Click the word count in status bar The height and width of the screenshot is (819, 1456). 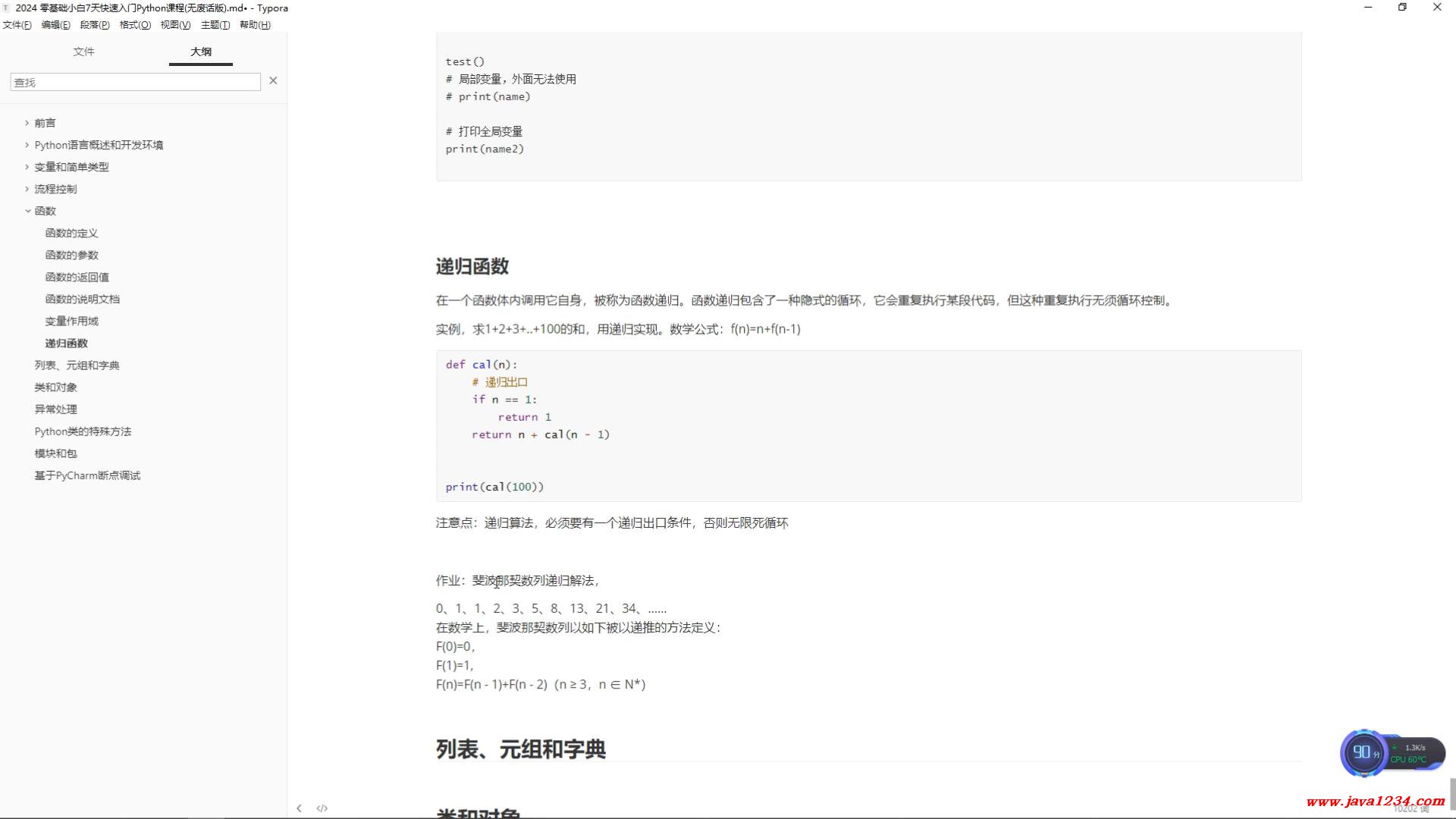[x=1410, y=809]
